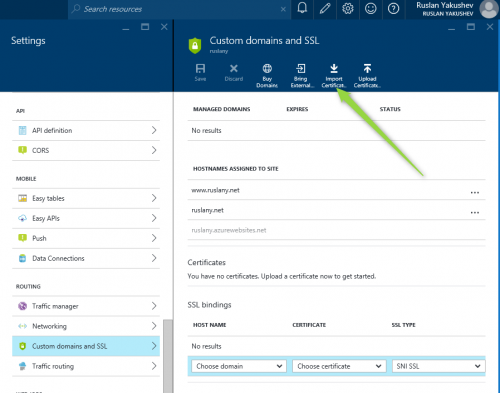Click the HOST NAME column header
Image resolution: width=500 pixels, height=393 pixels.
(x=209, y=325)
